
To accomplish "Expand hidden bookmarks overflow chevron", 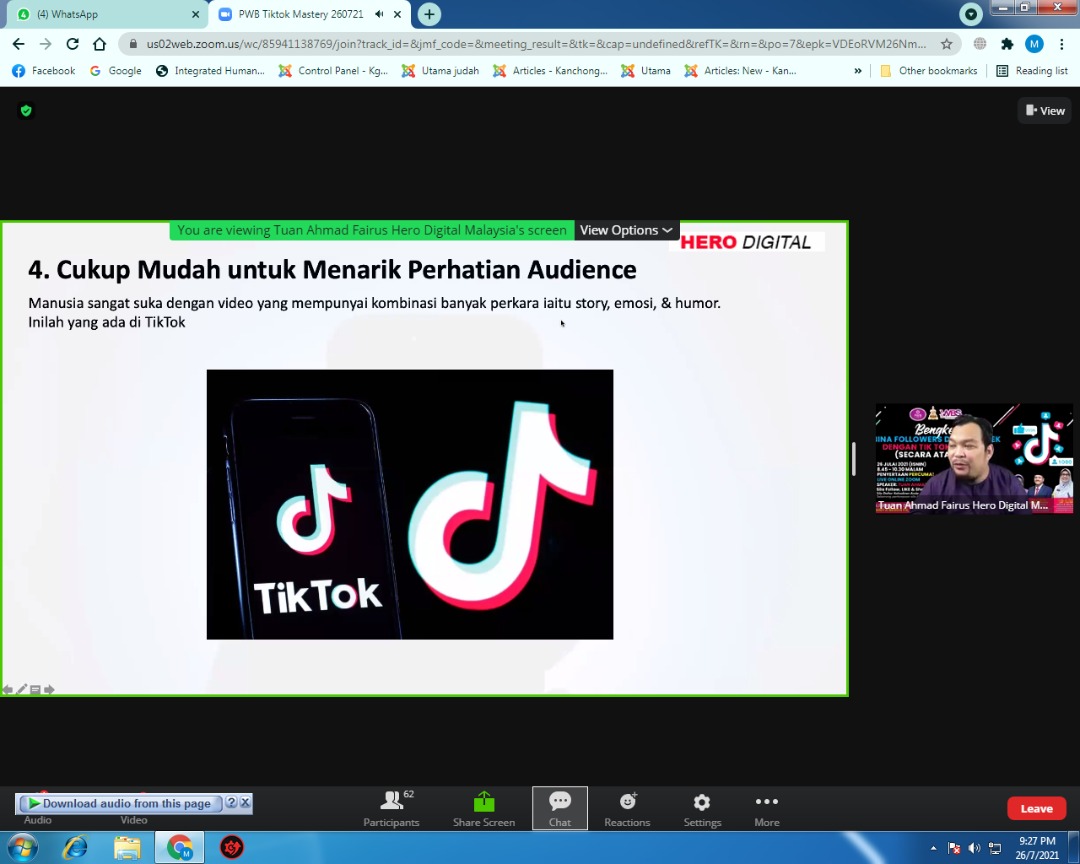I will pyautogui.click(x=857, y=71).
